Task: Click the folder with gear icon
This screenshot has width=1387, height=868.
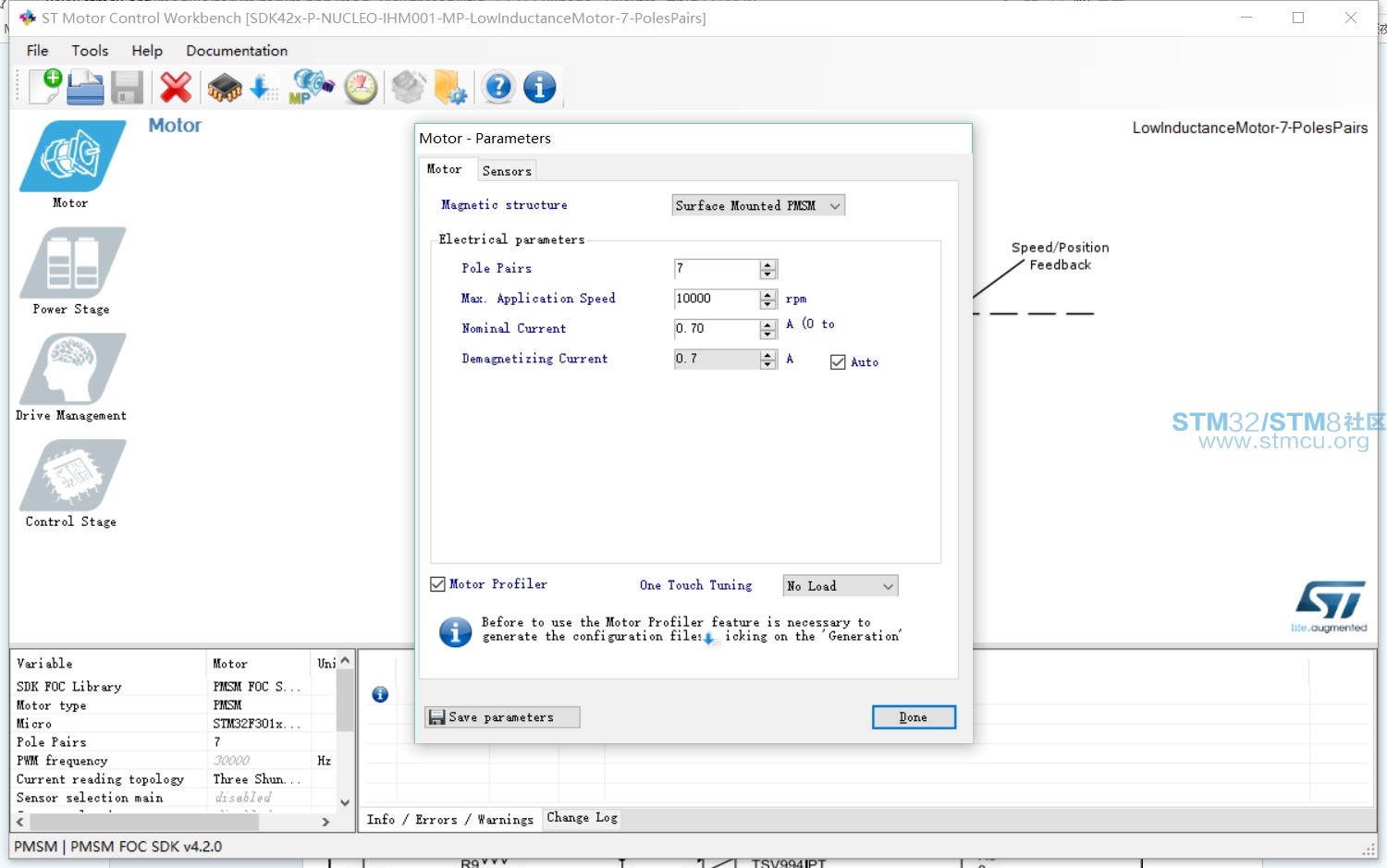Action: tap(450, 88)
